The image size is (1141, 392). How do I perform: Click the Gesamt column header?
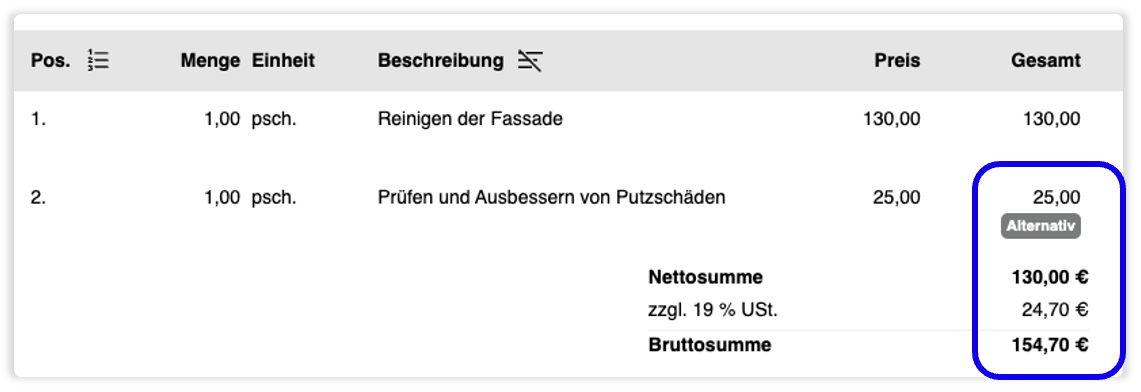coord(1046,61)
